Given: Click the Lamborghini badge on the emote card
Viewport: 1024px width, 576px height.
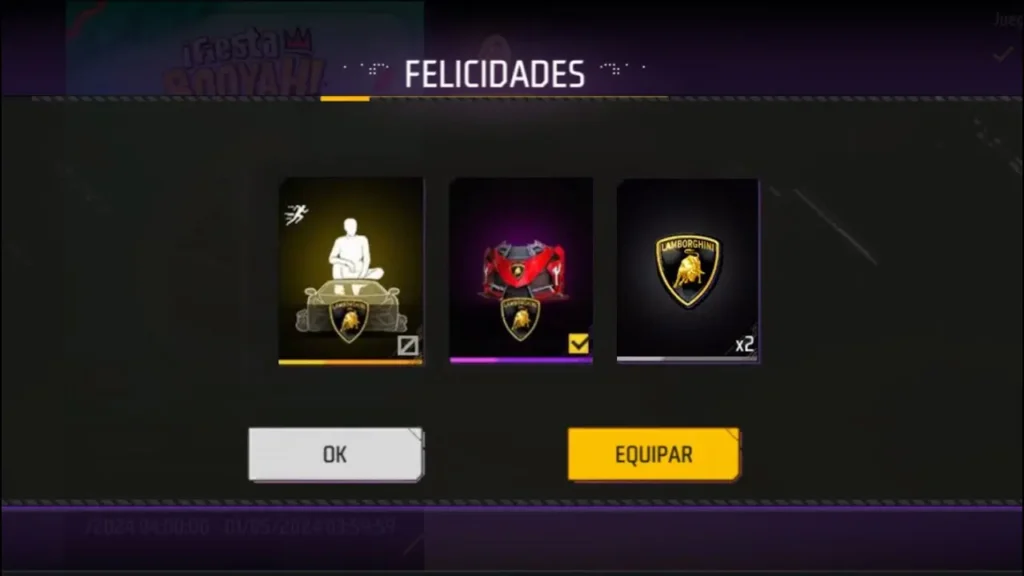Looking at the screenshot, I should click(x=349, y=320).
